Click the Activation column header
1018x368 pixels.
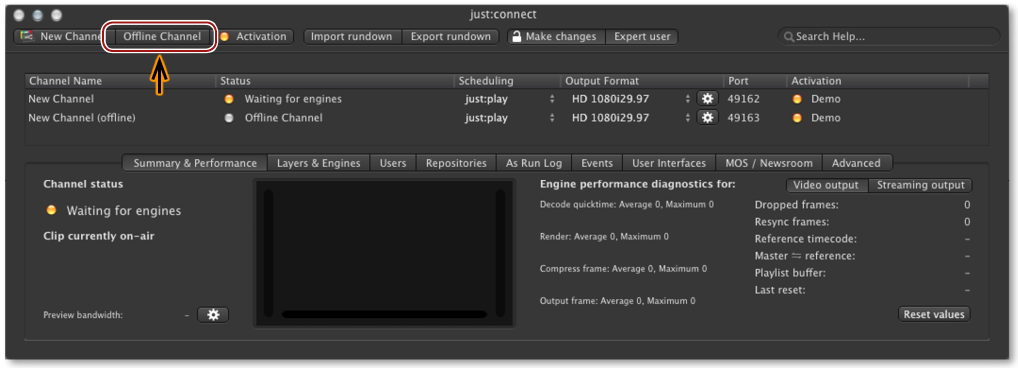877,81
